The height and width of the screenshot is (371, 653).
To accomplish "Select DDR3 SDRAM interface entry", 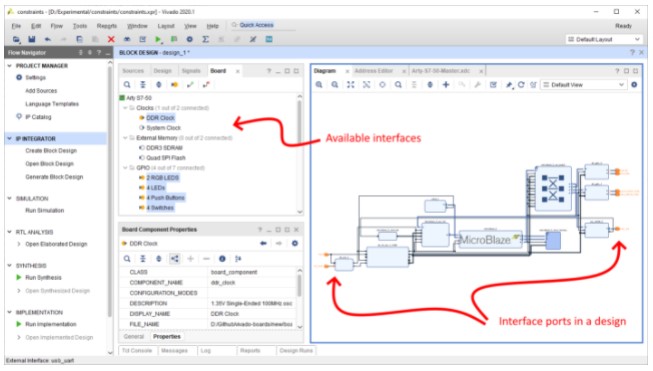I will click(x=164, y=148).
